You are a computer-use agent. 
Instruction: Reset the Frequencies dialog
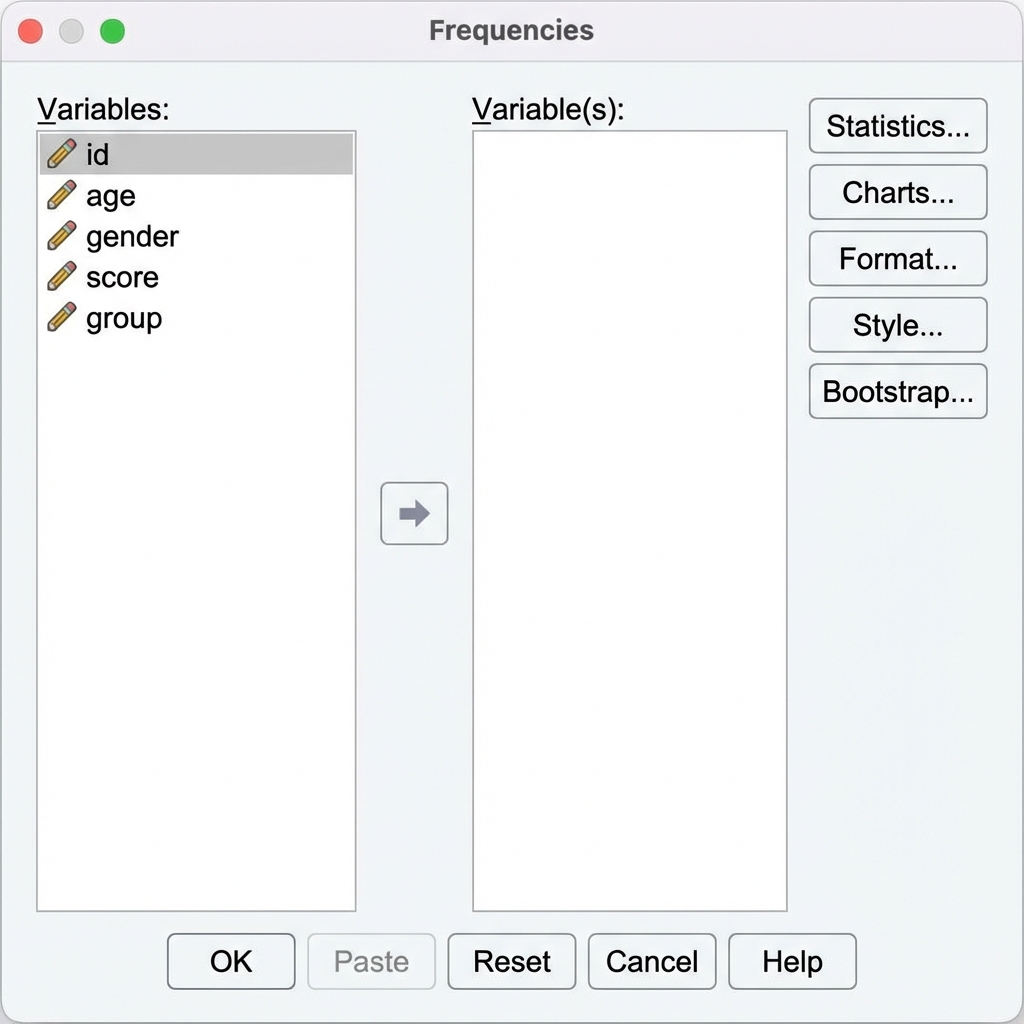coord(512,961)
